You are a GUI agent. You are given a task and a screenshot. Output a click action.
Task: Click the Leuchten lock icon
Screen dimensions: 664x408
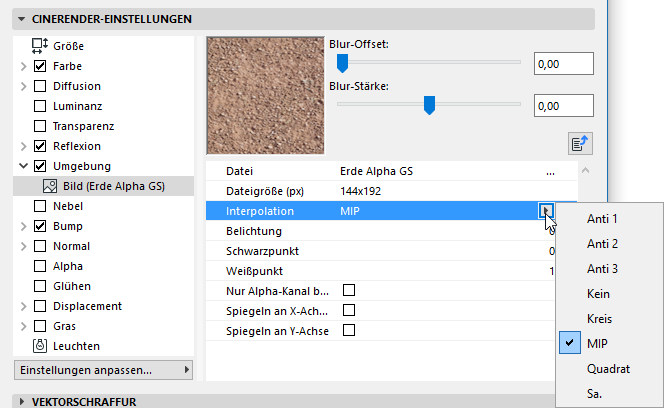pyautogui.click(x=40, y=346)
